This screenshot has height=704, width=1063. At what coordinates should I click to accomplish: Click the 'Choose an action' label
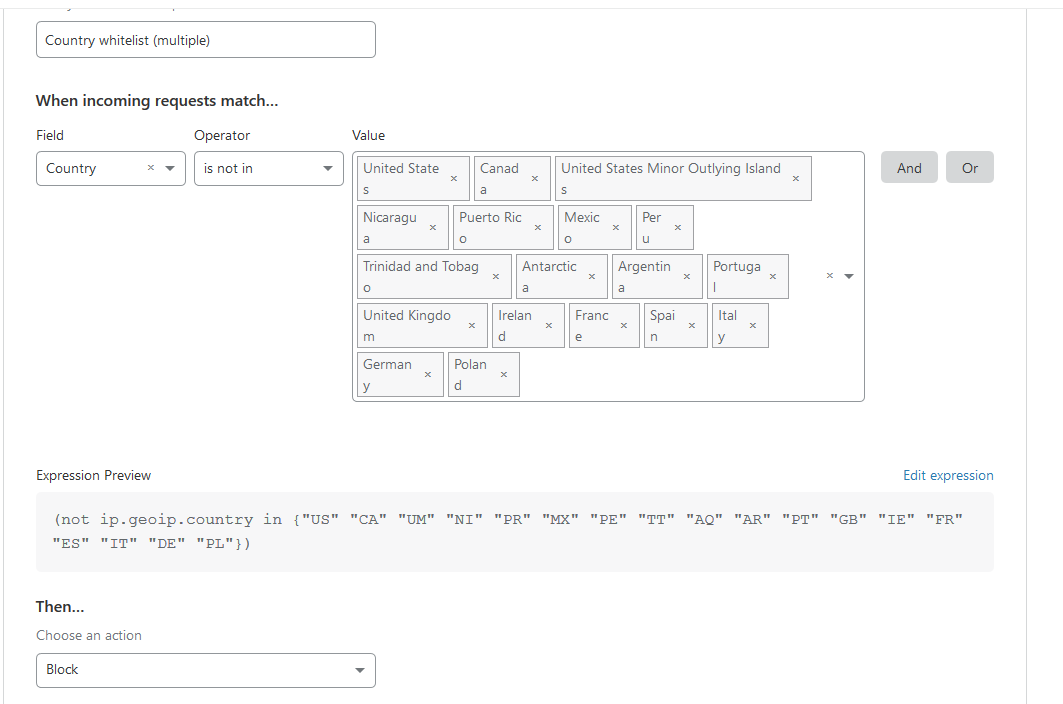point(89,635)
